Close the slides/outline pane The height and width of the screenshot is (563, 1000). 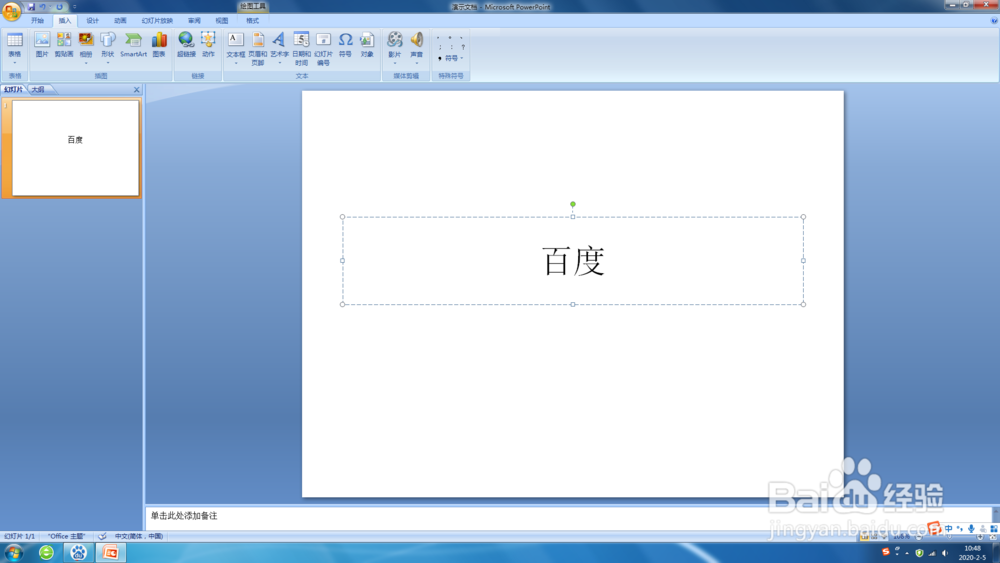point(136,90)
